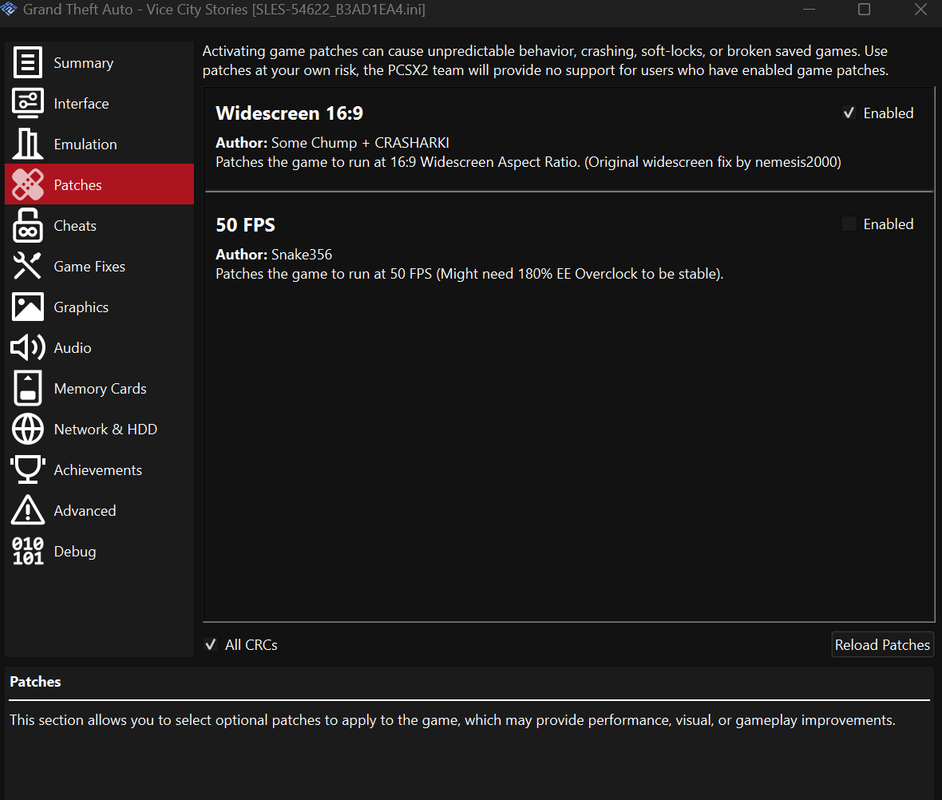The image size is (942, 800).
Task: Disable the Widescreen 16:9 patch checkbox
Action: [x=848, y=113]
